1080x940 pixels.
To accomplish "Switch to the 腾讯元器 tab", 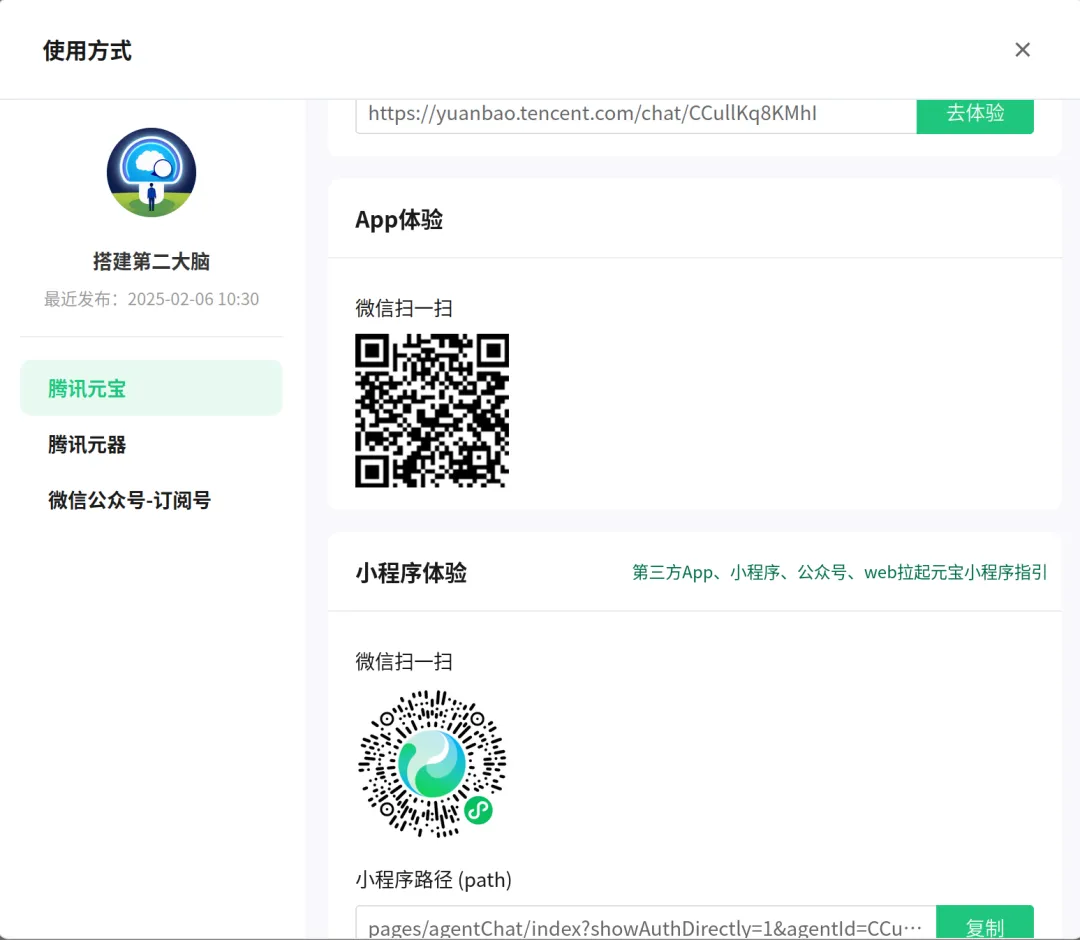I will pyautogui.click(x=152, y=444).
